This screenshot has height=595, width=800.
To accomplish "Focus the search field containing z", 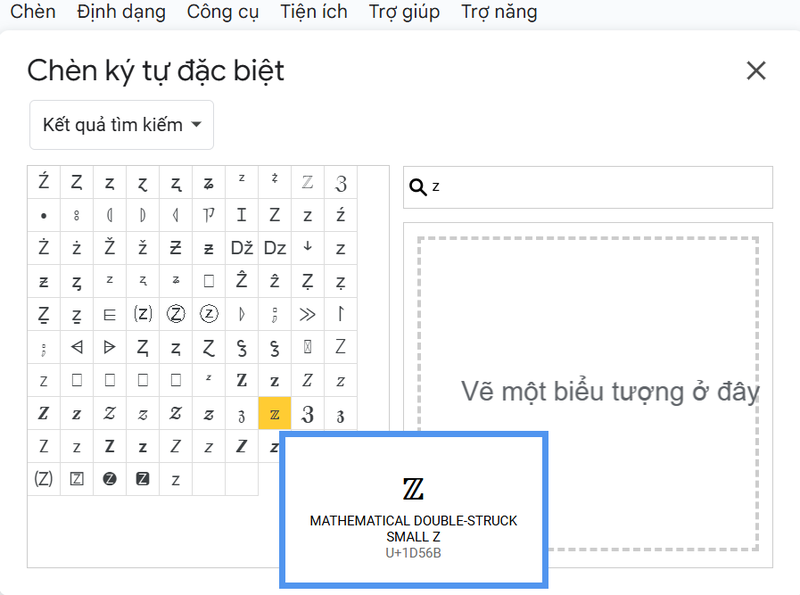I will 588,187.
